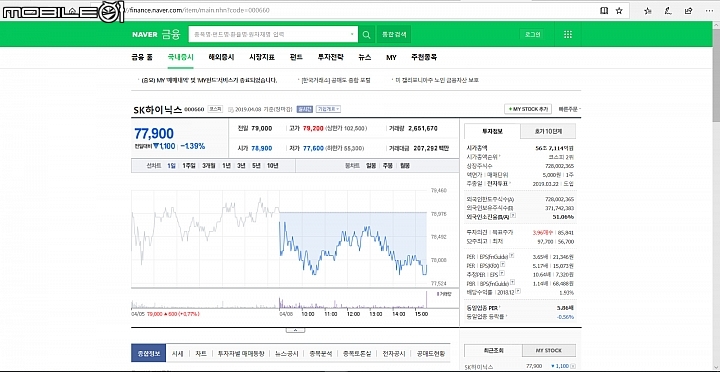Click the PER EPS(FnGuide) help icon
This screenshot has width=720, height=372.
coord(512,256)
